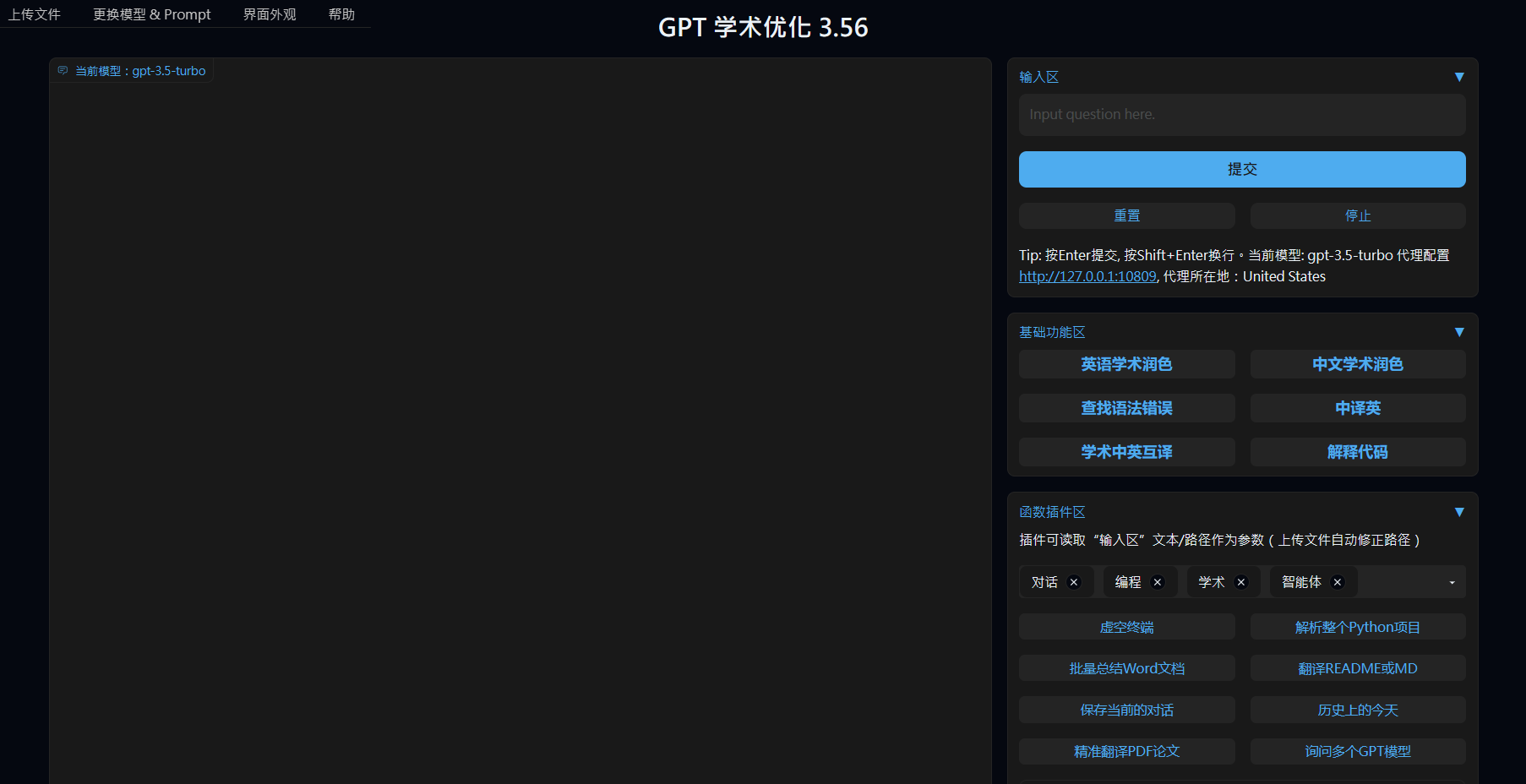
Task: Run the 虚空终端 plugin
Action: coord(1127,627)
